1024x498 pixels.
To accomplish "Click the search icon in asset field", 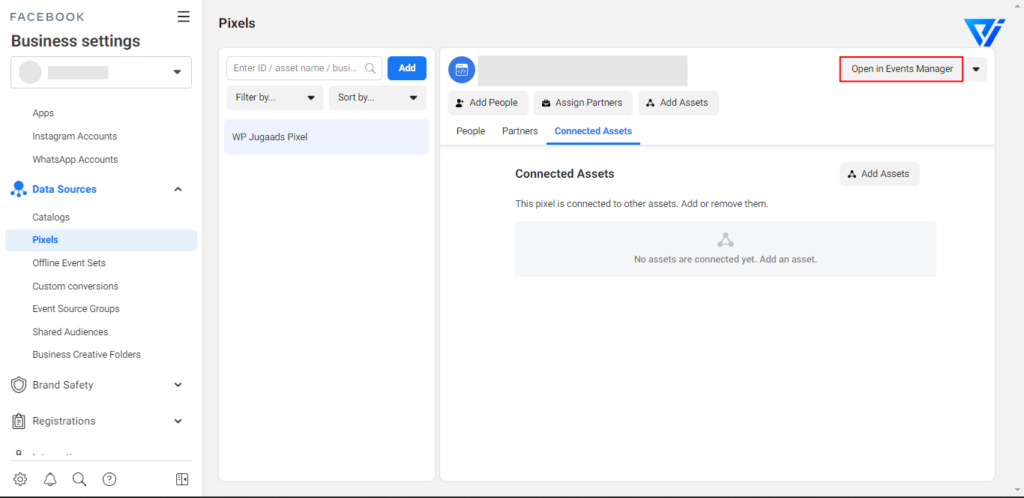I will point(370,68).
